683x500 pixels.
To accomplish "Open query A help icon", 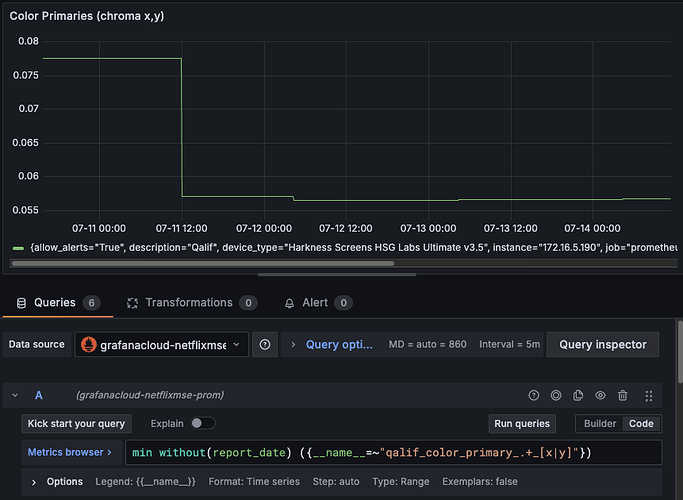I will tap(534, 395).
